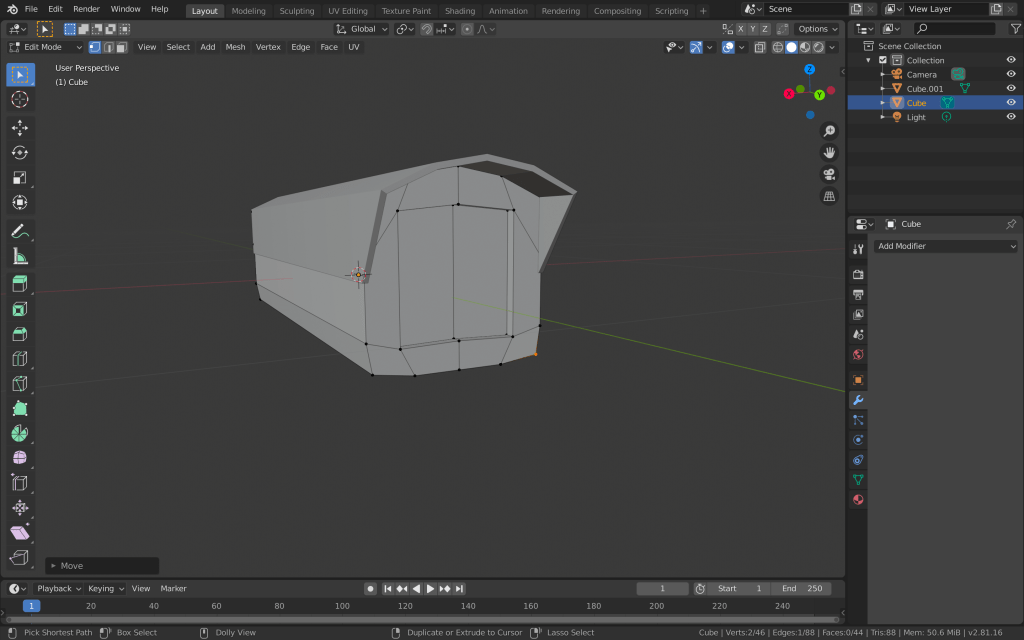Open the Edit Mode selector dropdown
Viewport: 1024px width, 640px height.
point(46,47)
